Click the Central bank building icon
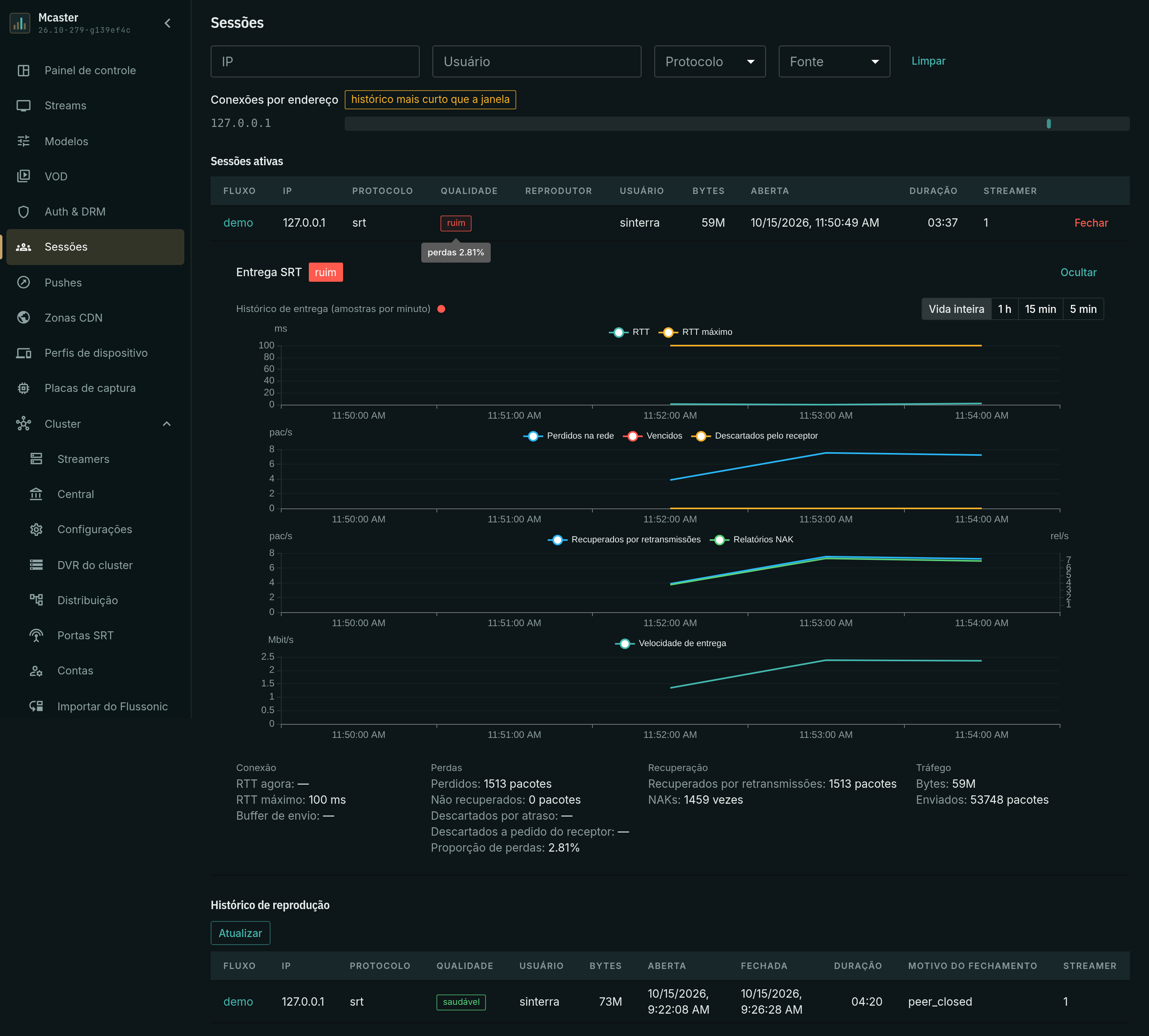This screenshot has height=1036, width=1149. click(36, 494)
